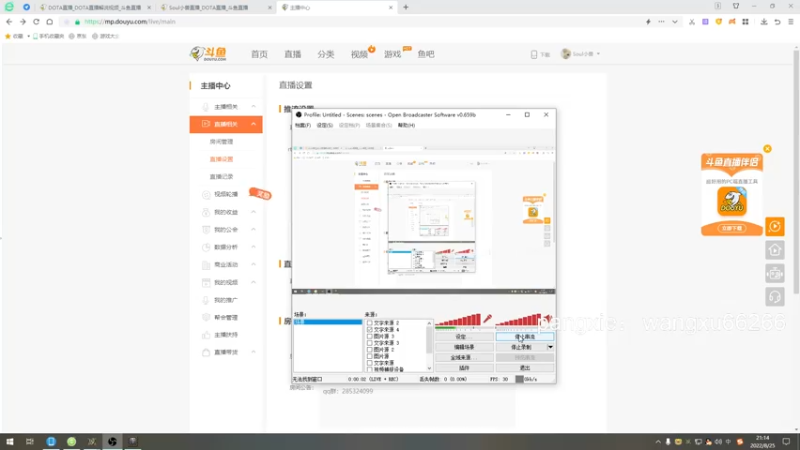
Task: Expand the 我的收益 sidebar section
Action: pyautogui.click(x=254, y=212)
